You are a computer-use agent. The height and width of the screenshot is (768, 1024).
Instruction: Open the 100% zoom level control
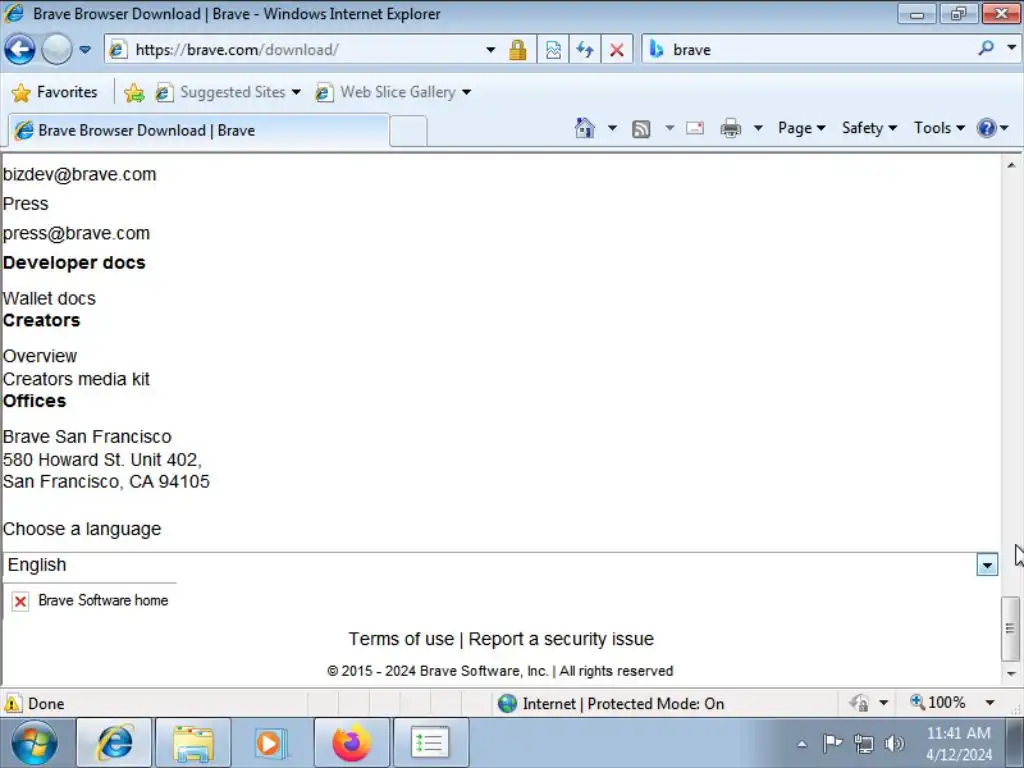tap(952, 703)
